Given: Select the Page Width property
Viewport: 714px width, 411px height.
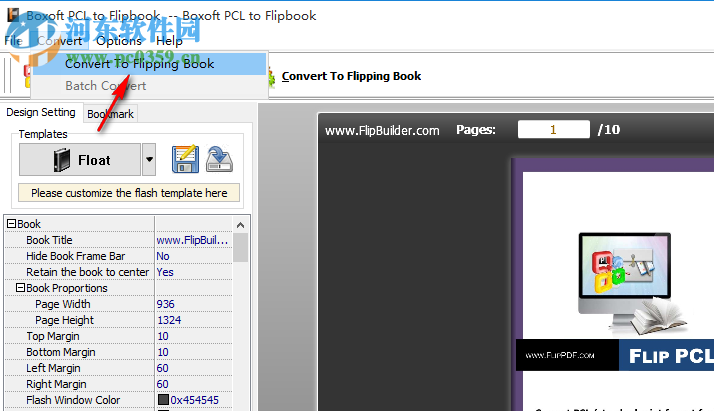Looking at the screenshot, I should [x=80, y=304].
